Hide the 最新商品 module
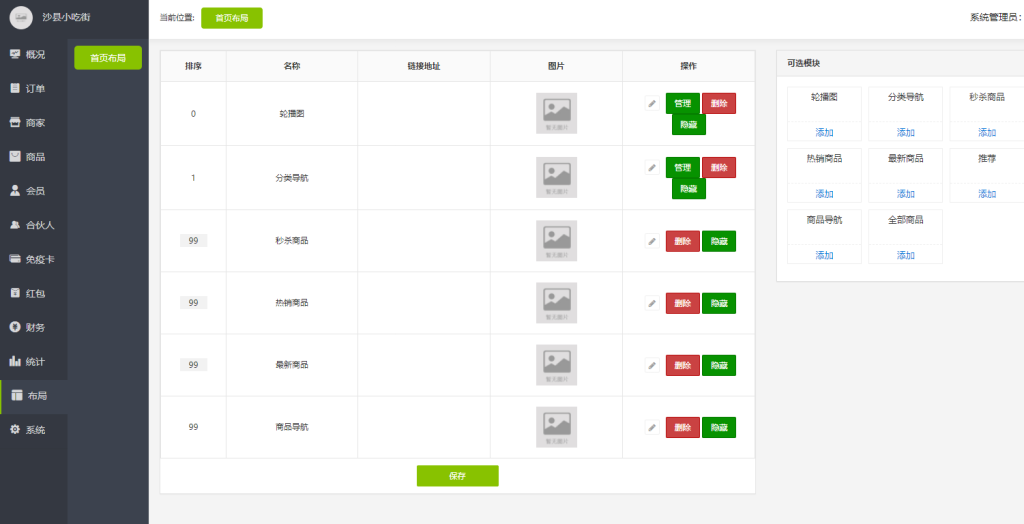 [719, 365]
